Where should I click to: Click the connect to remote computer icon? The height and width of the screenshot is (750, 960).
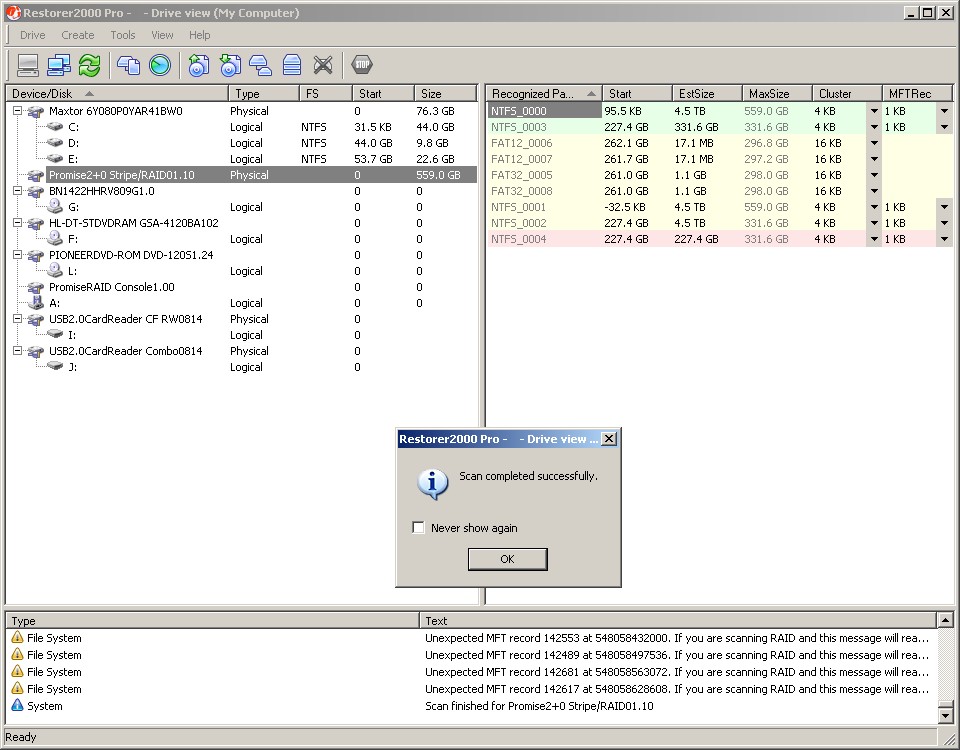click(59, 65)
